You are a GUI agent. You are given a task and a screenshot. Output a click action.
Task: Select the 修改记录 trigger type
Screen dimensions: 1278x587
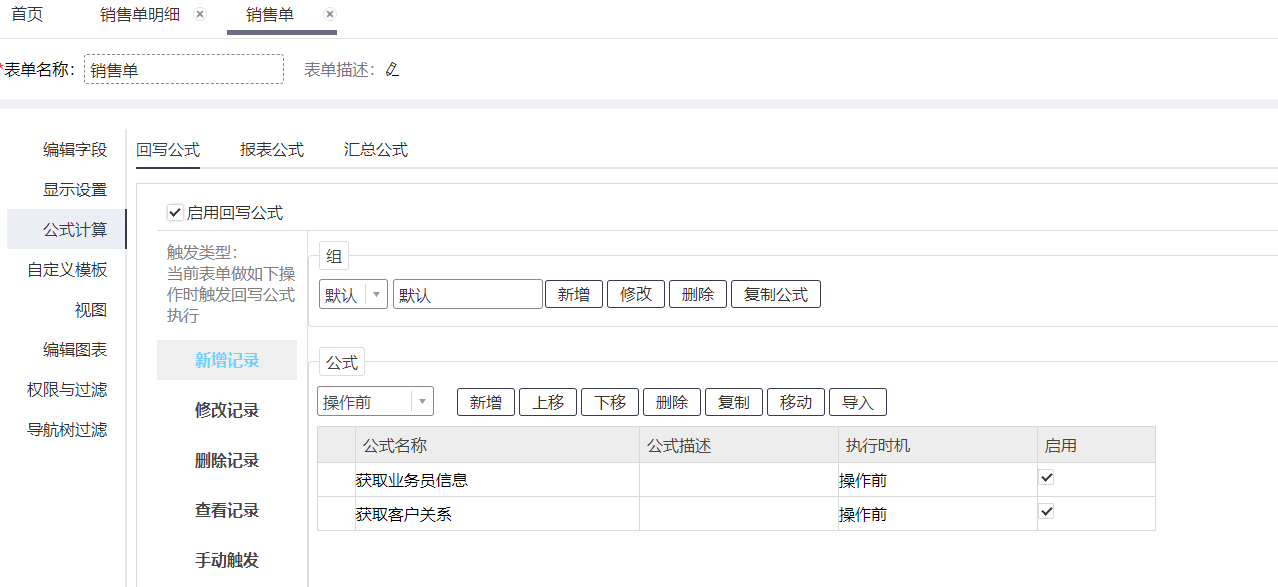pos(227,410)
